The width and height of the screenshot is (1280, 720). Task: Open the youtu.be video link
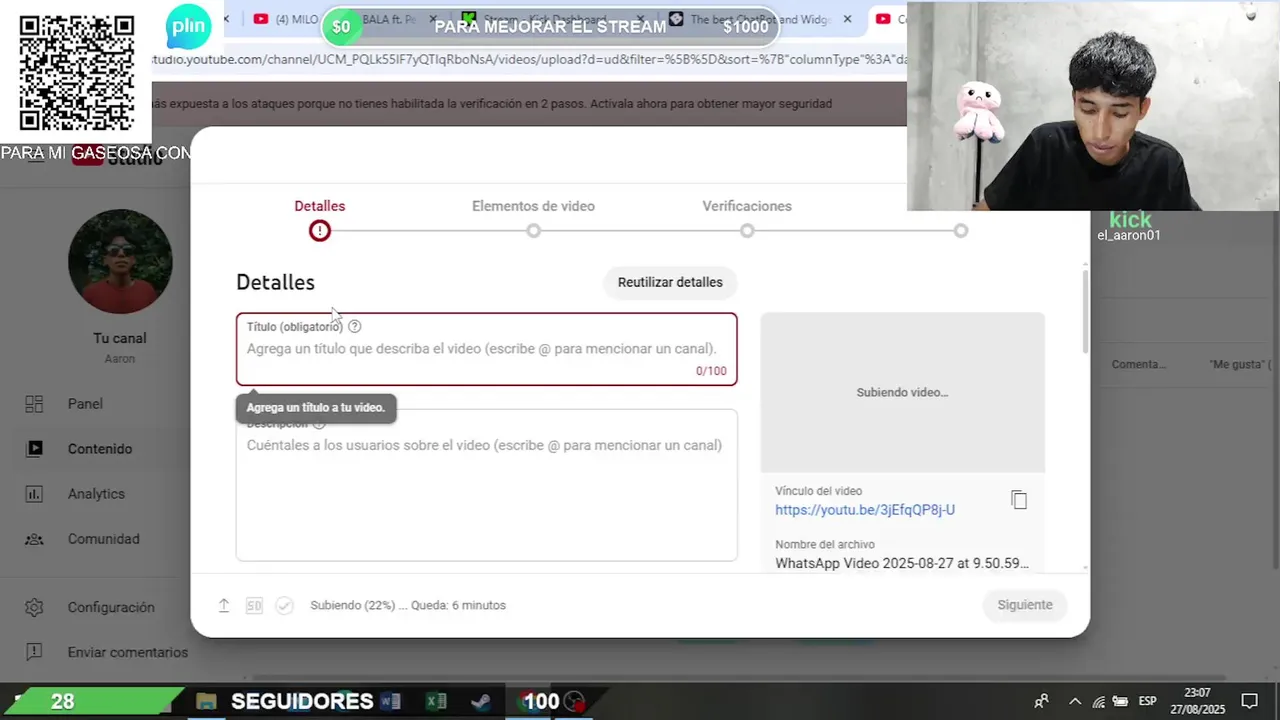click(865, 510)
